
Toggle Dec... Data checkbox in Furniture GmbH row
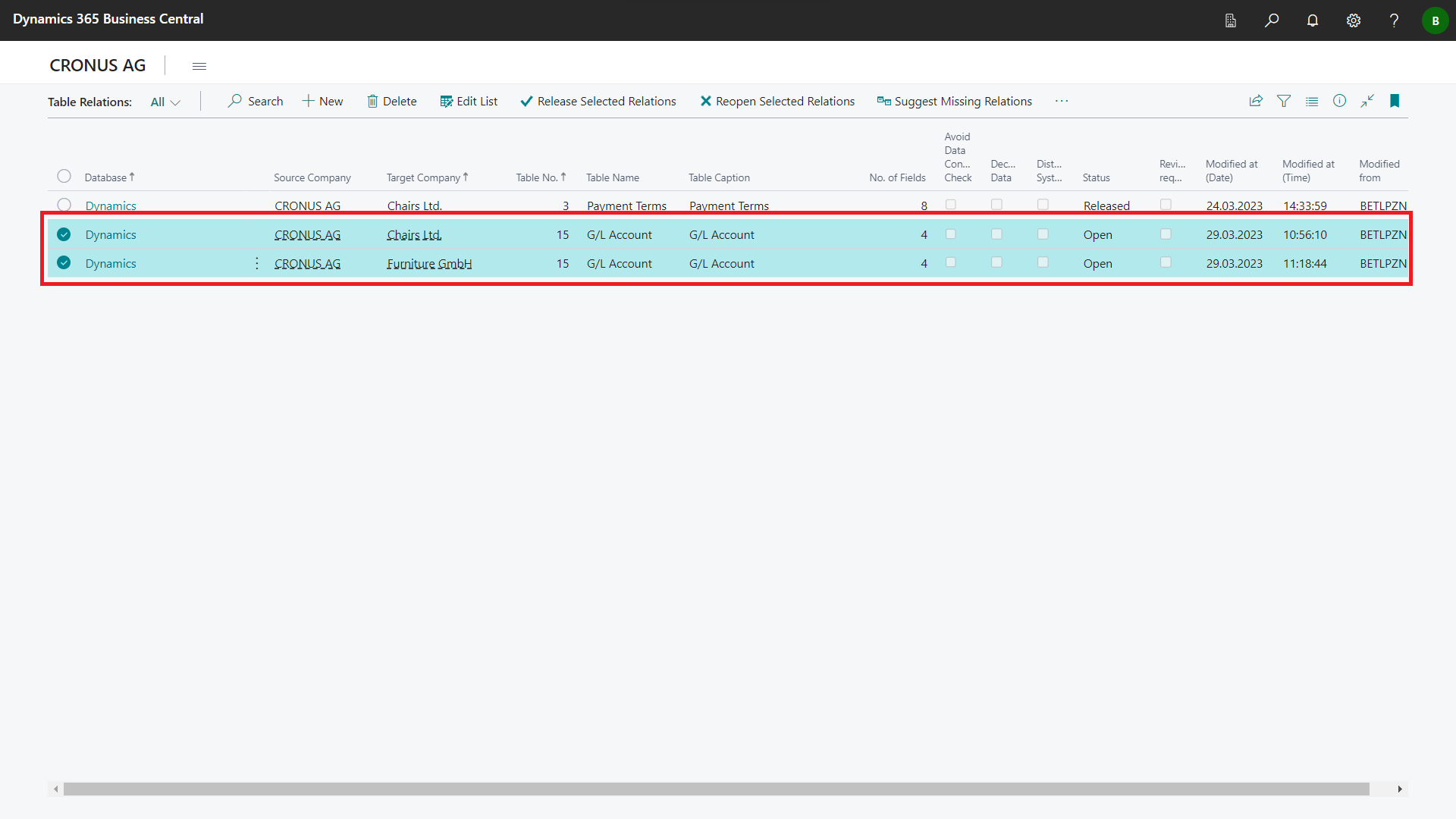(996, 262)
